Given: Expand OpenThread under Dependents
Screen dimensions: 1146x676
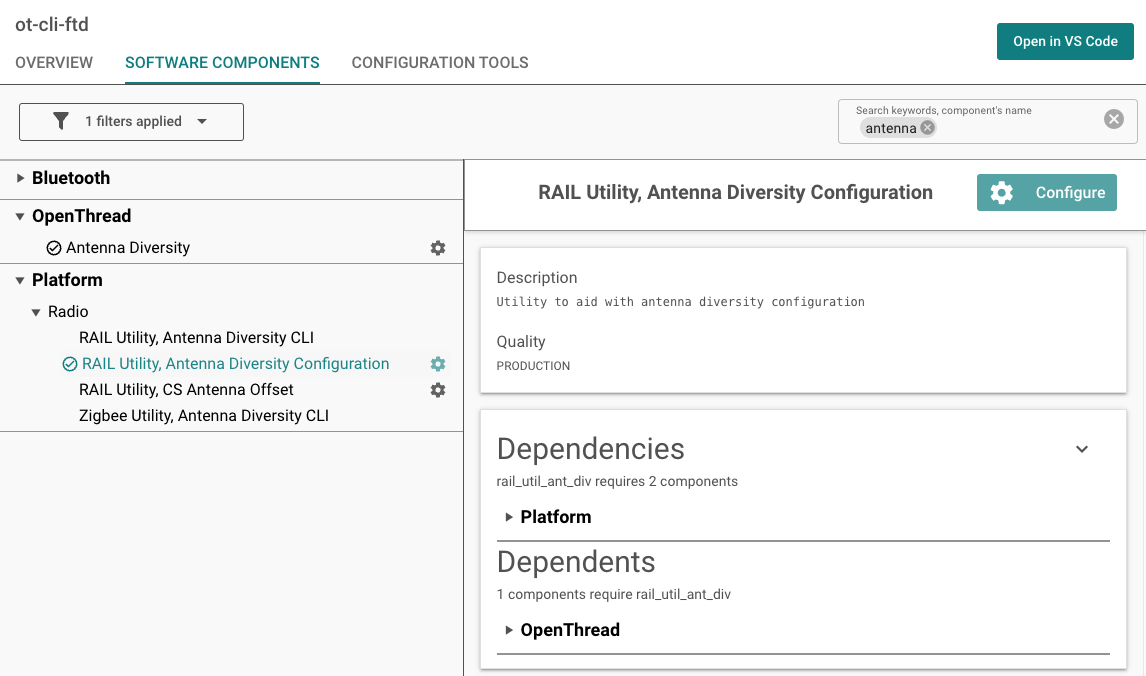Looking at the screenshot, I should pos(509,630).
